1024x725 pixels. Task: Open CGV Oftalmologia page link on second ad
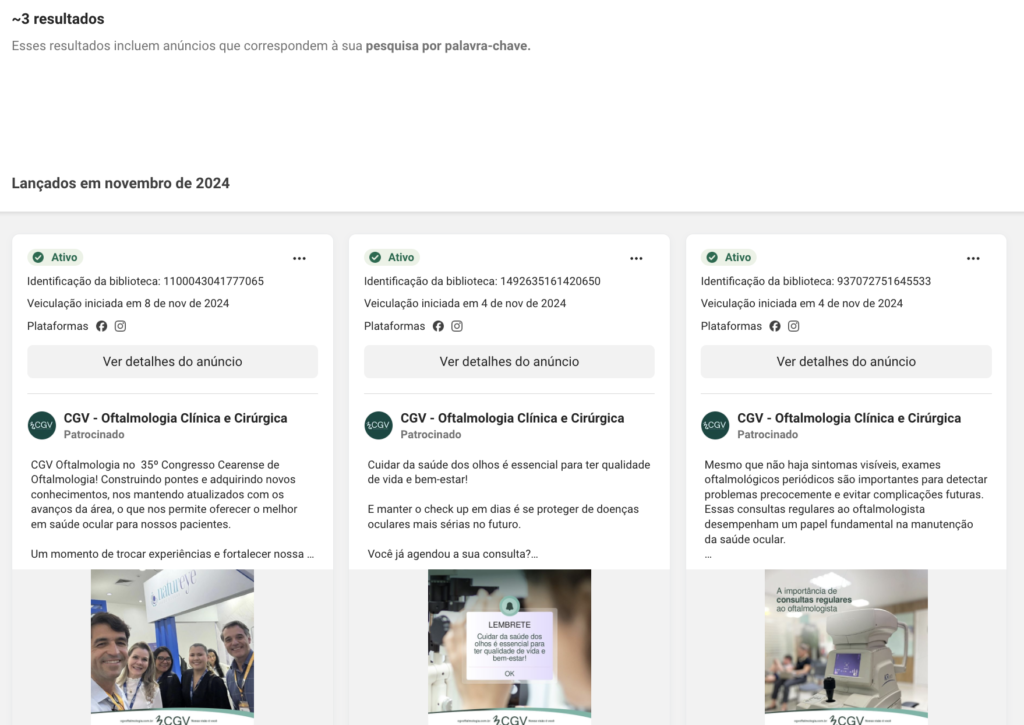[512, 418]
